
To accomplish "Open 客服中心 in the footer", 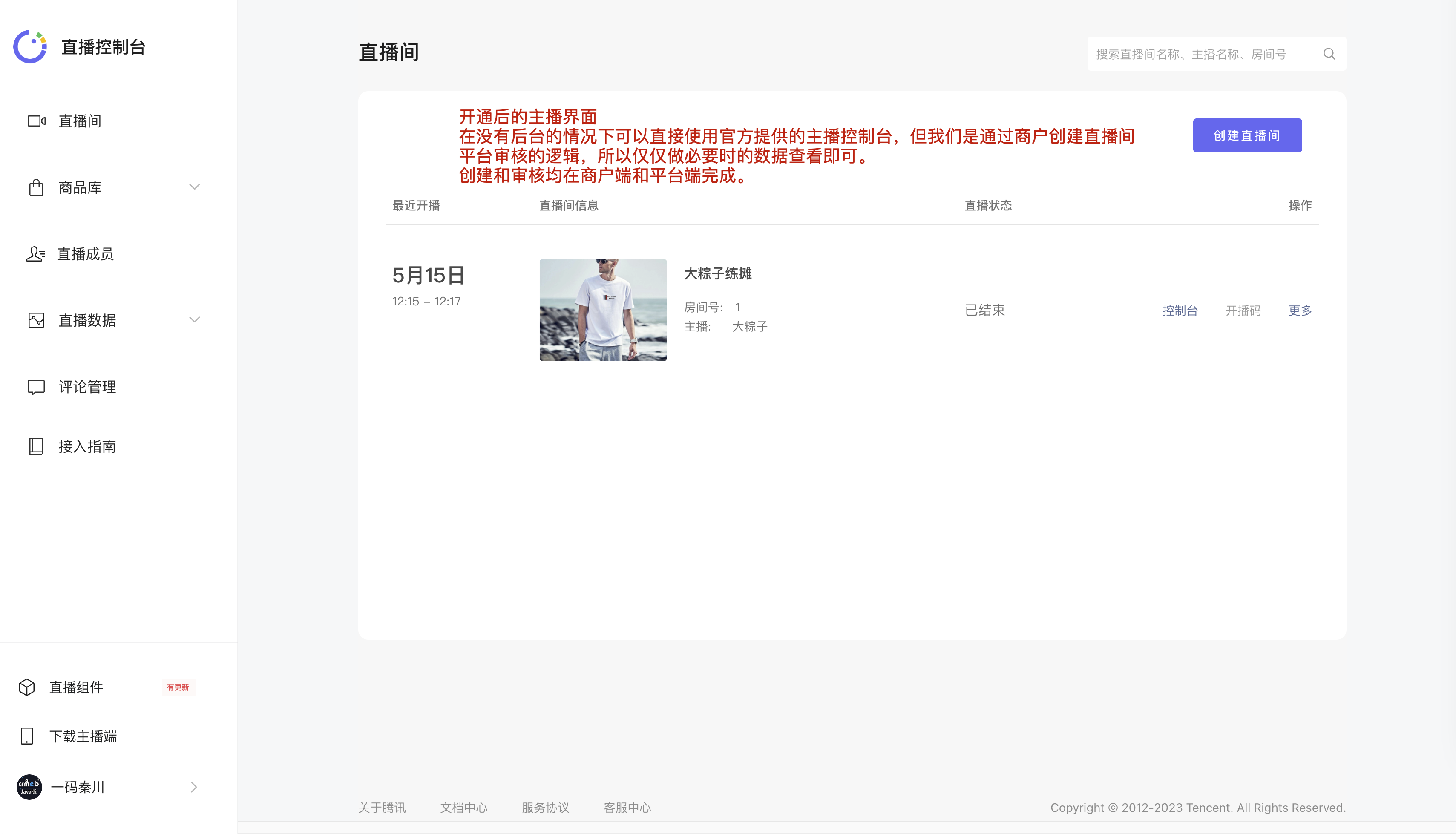I will click(x=627, y=808).
